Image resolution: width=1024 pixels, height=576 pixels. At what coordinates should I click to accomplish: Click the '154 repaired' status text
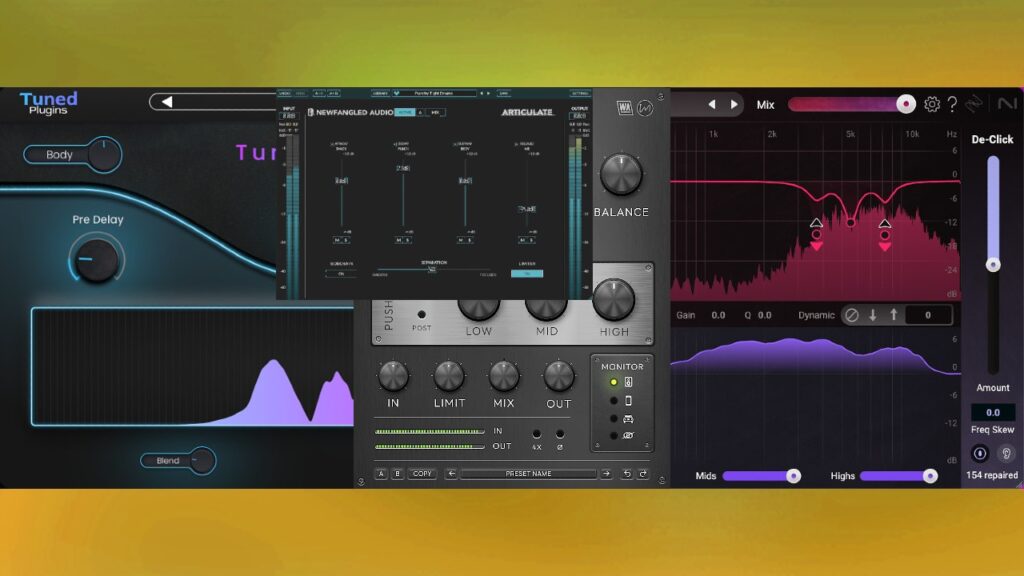click(x=992, y=475)
